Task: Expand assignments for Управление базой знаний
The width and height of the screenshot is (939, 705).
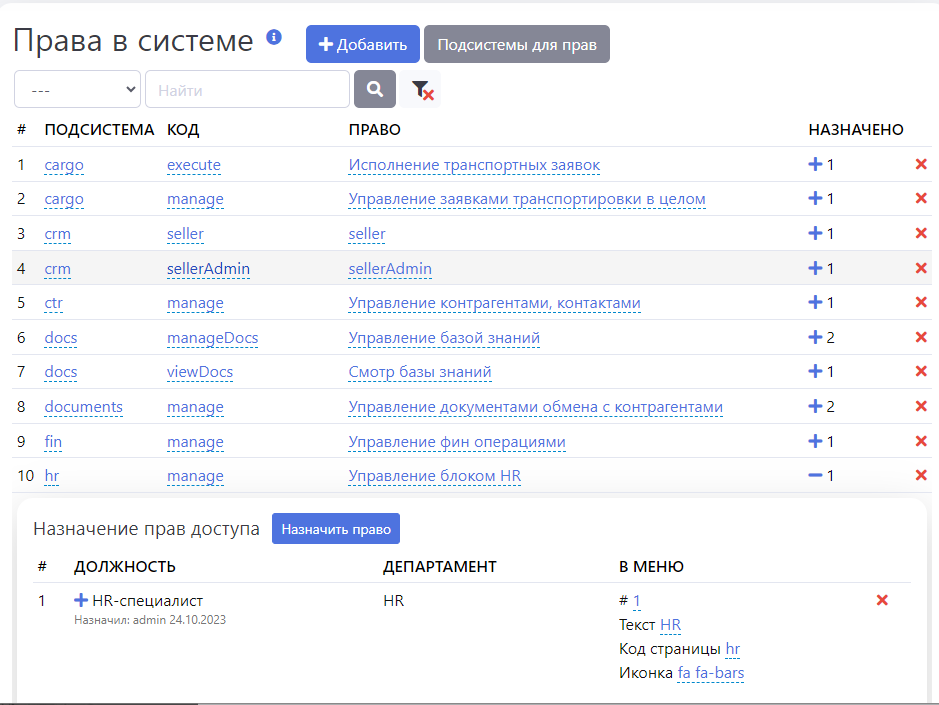Action: 815,338
